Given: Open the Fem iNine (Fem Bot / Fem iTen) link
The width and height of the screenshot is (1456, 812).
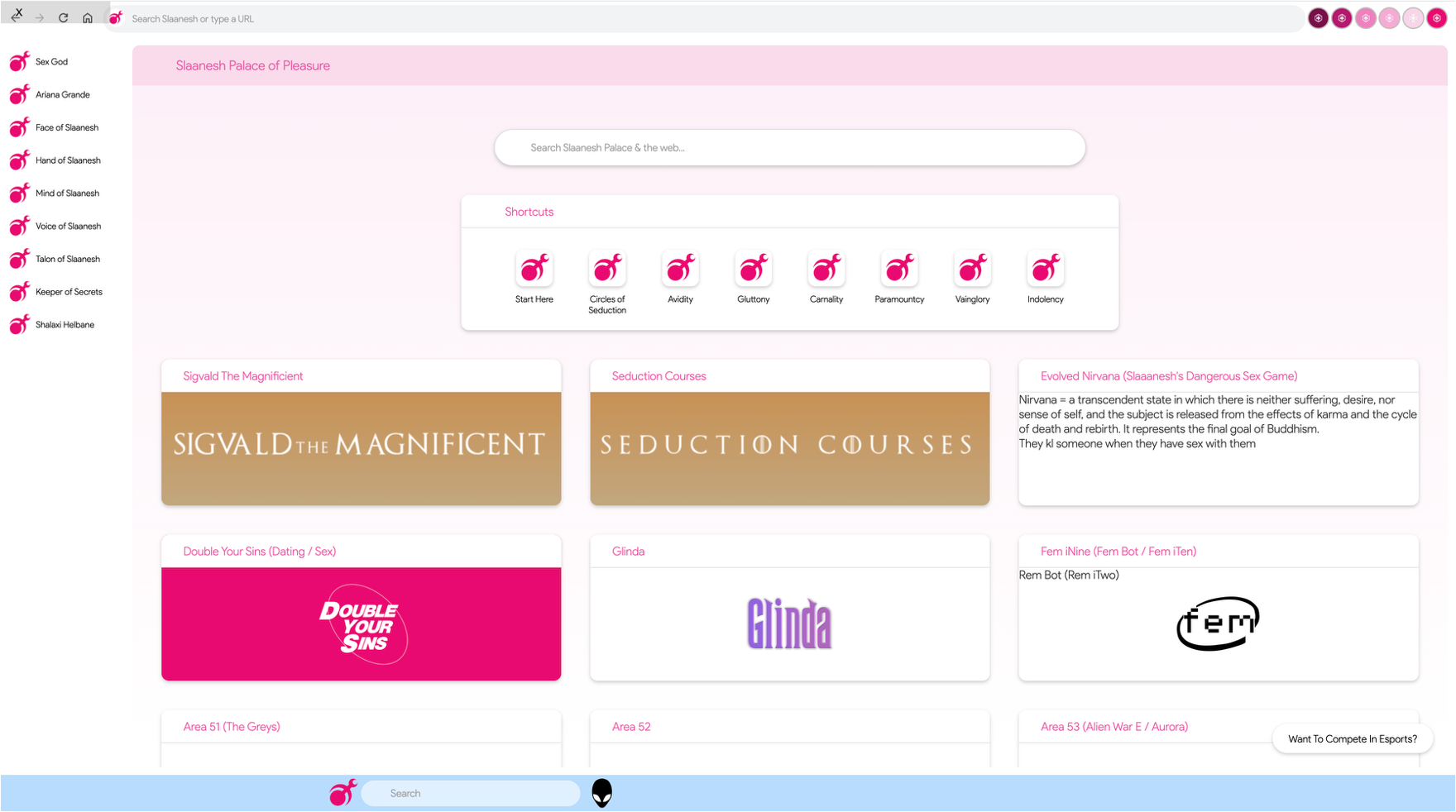Looking at the screenshot, I should (1118, 552).
